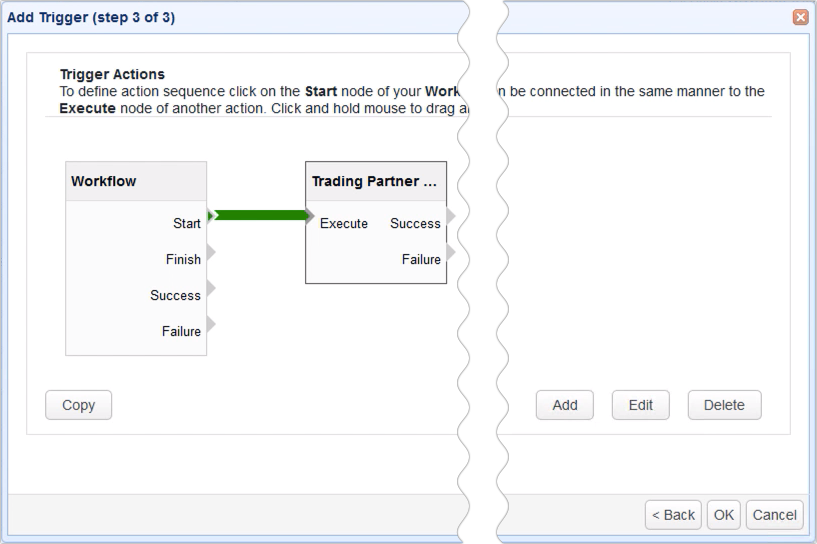The image size is (817, 544).
Task: Click the Trading Partner Failure output connector
Action: click(x=451, y=252)
